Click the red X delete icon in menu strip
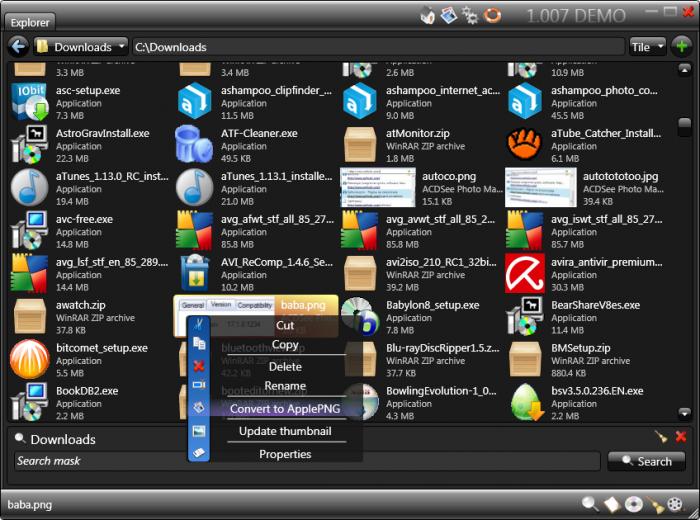The image size is (700, 520). [199, 366]
